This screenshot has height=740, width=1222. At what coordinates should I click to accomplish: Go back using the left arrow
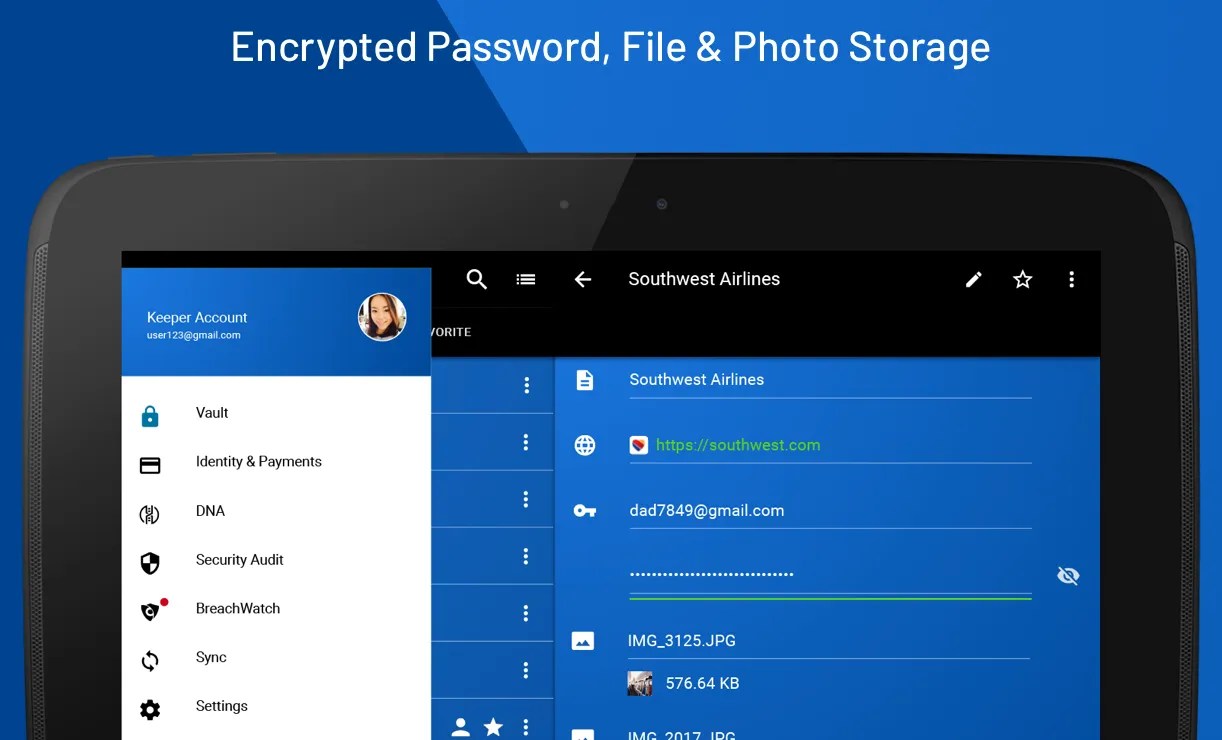click(x=583, y=280)
